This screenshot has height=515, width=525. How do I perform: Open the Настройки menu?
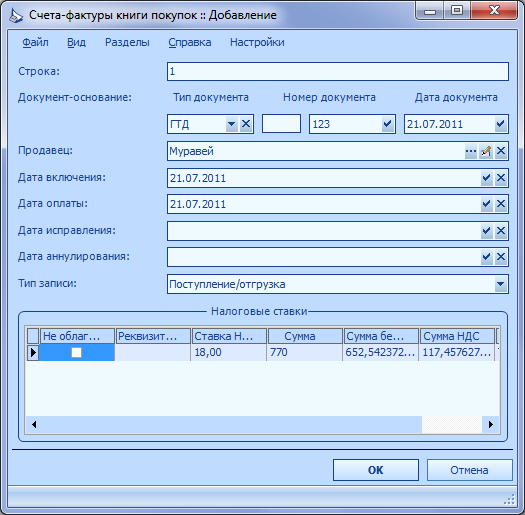point(257,43)
